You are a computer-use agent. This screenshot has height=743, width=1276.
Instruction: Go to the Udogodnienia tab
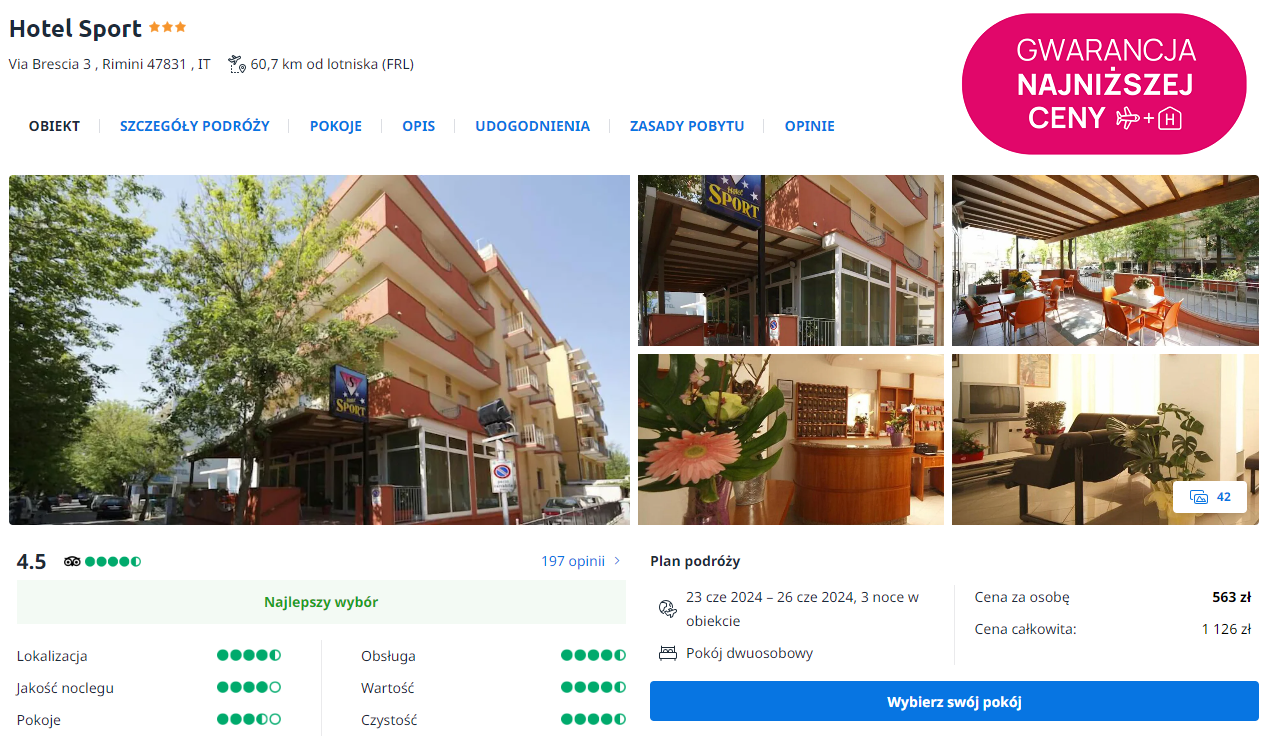[532, 126]
